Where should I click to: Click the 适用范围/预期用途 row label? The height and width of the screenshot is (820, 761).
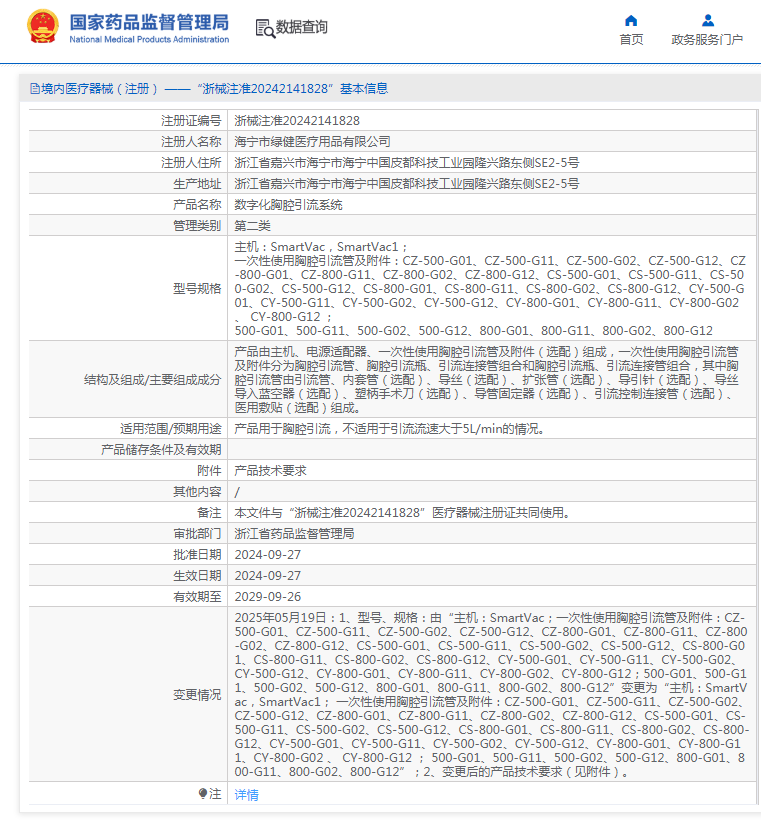click(171, 429)
